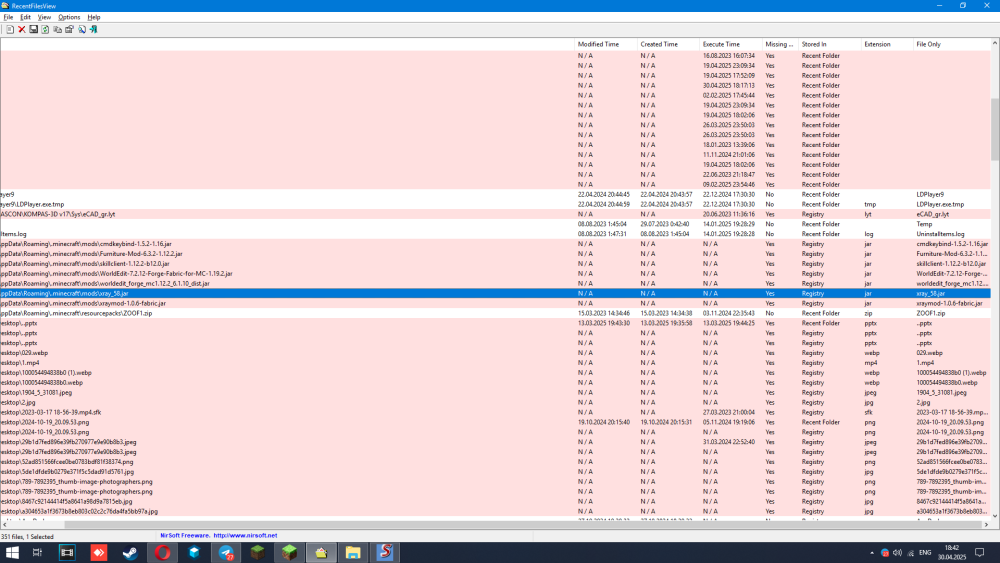Click the Find magnifier toolbar icon

82,29
